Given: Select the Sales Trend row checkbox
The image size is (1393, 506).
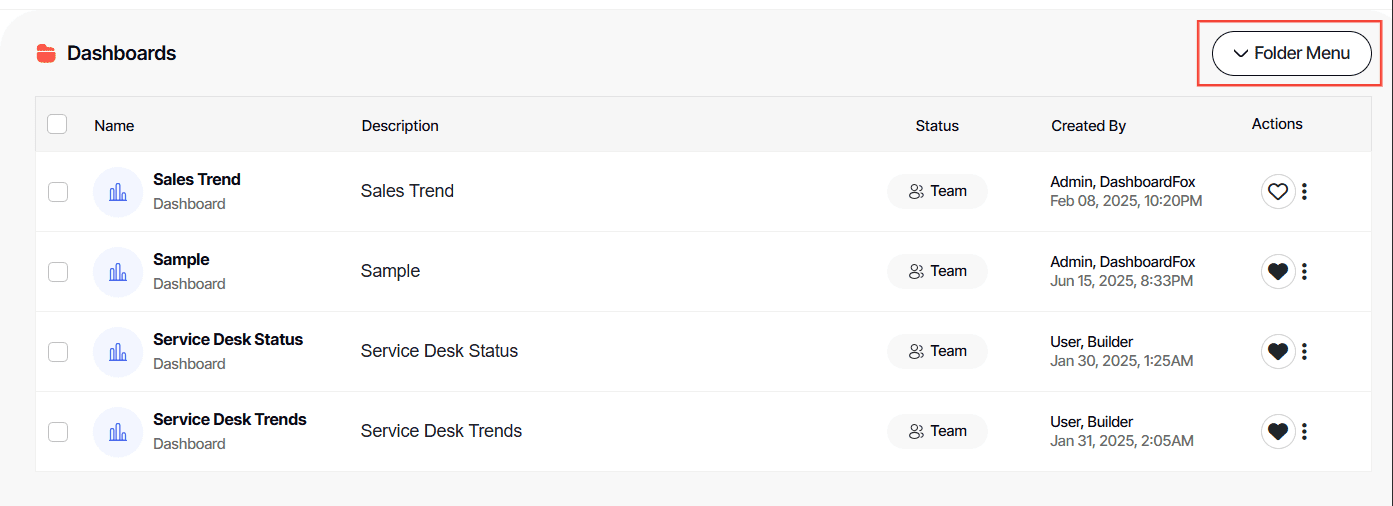Looking at the screenshot, I should (x=58, y=191).
